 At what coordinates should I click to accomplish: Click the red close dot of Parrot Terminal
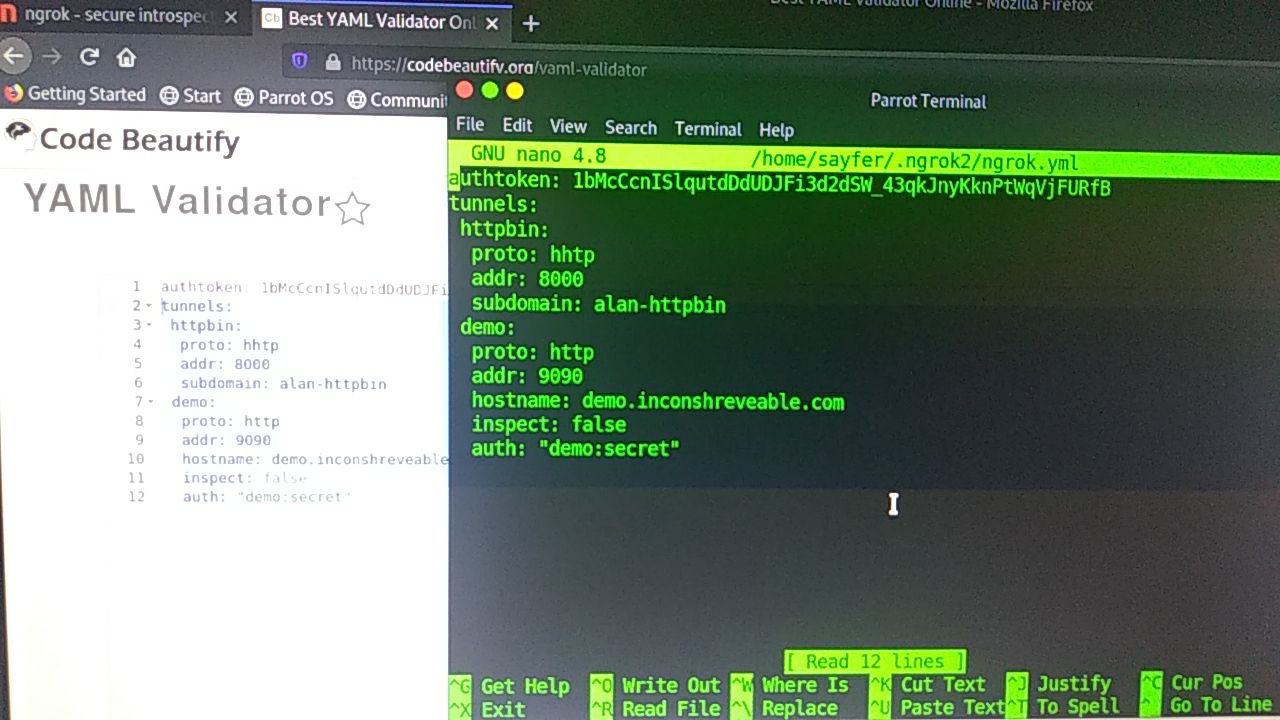coord(464,90)
